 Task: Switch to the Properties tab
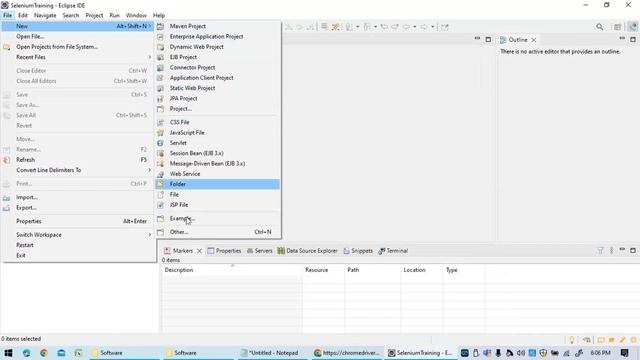224,251
